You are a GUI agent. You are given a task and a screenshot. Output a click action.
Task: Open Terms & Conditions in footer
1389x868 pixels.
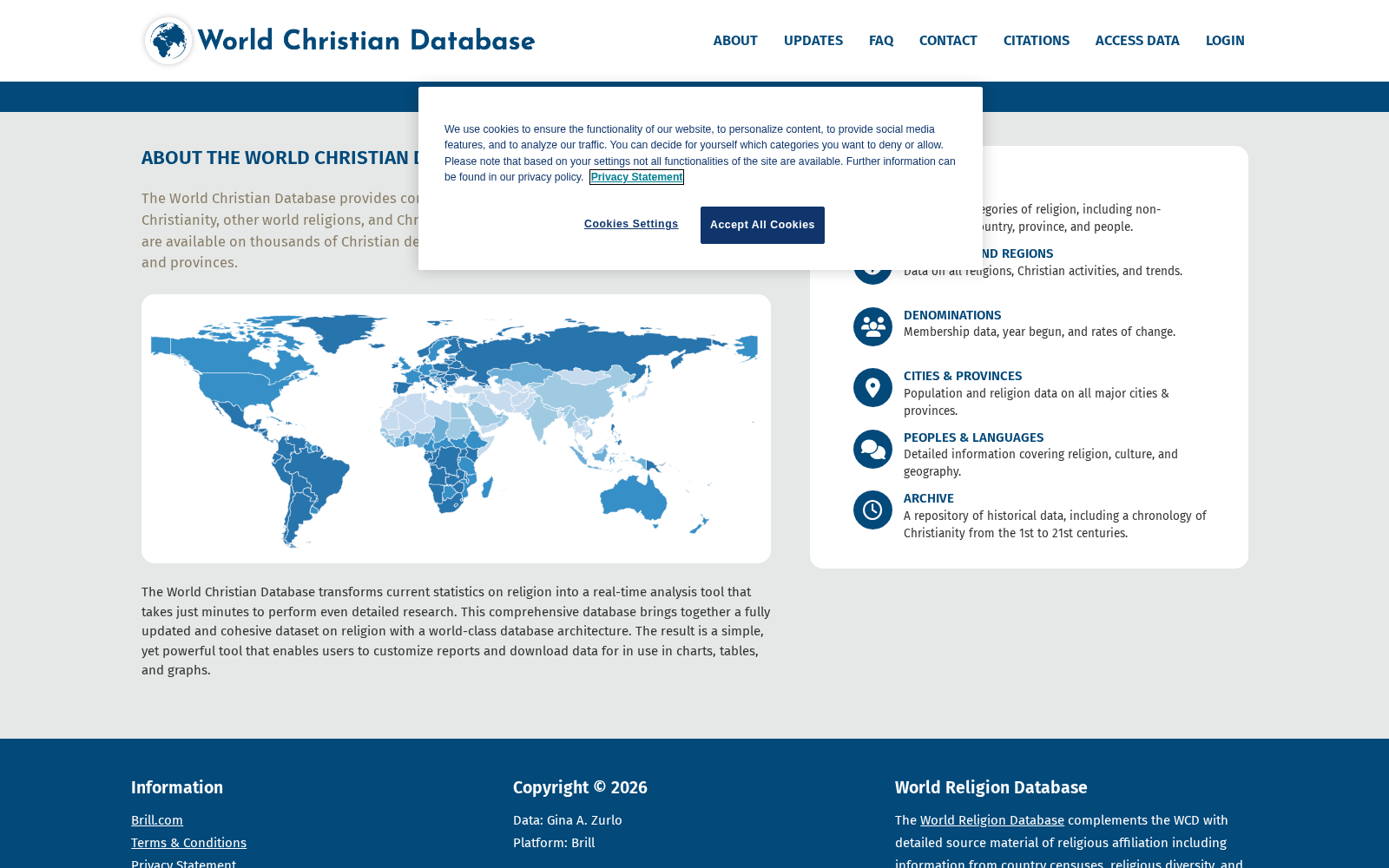188,843
